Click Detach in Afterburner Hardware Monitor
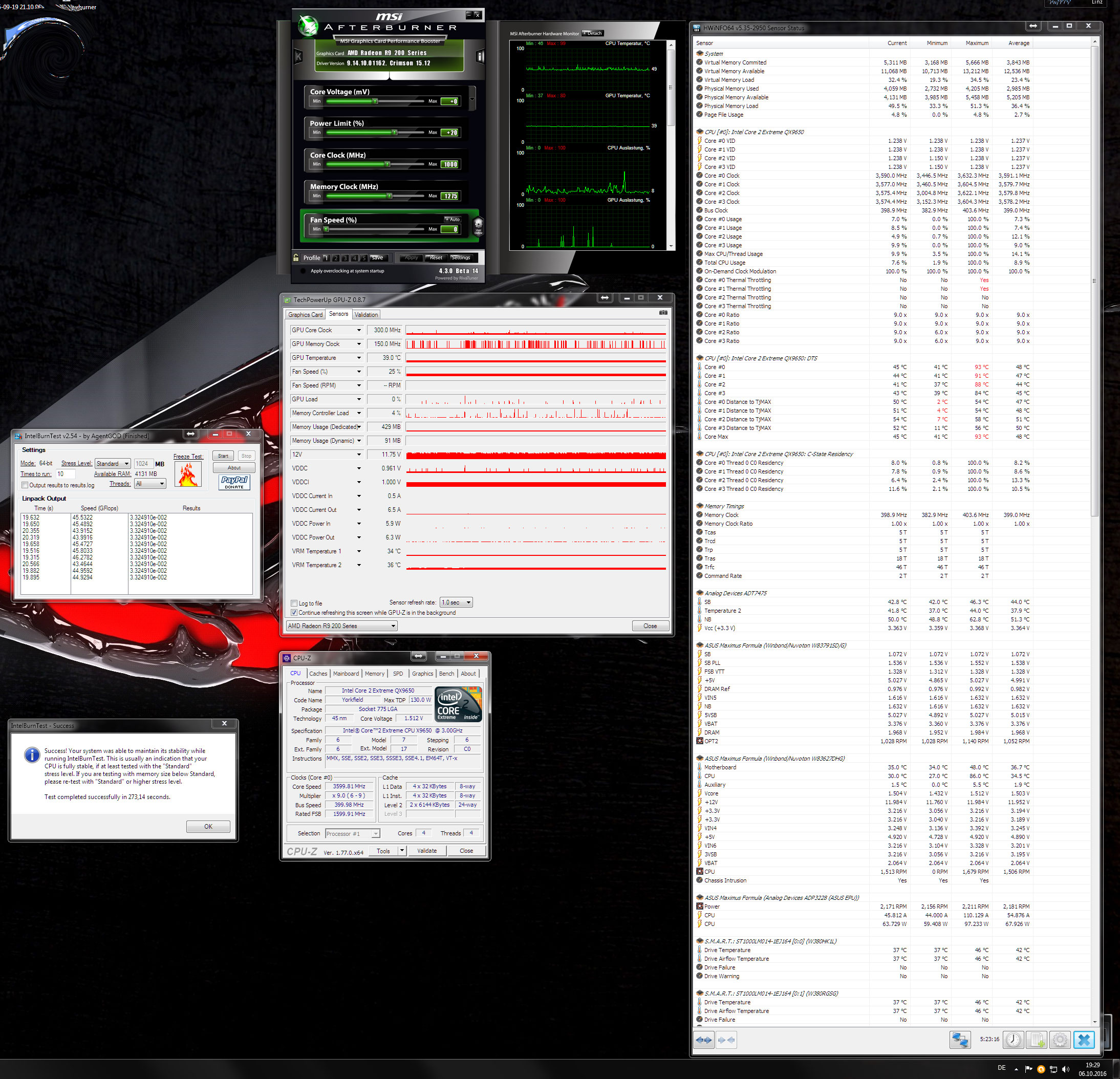 (593, 33)
